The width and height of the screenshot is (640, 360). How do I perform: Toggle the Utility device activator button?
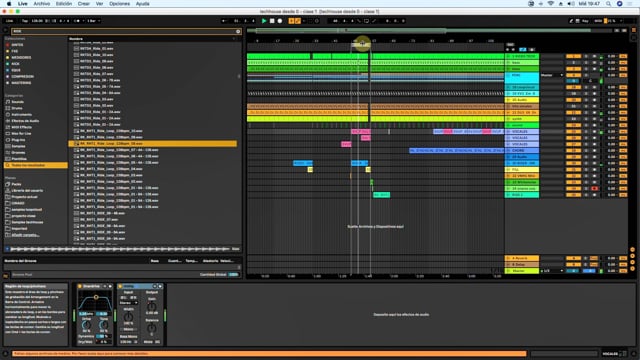tap(120, 286)
